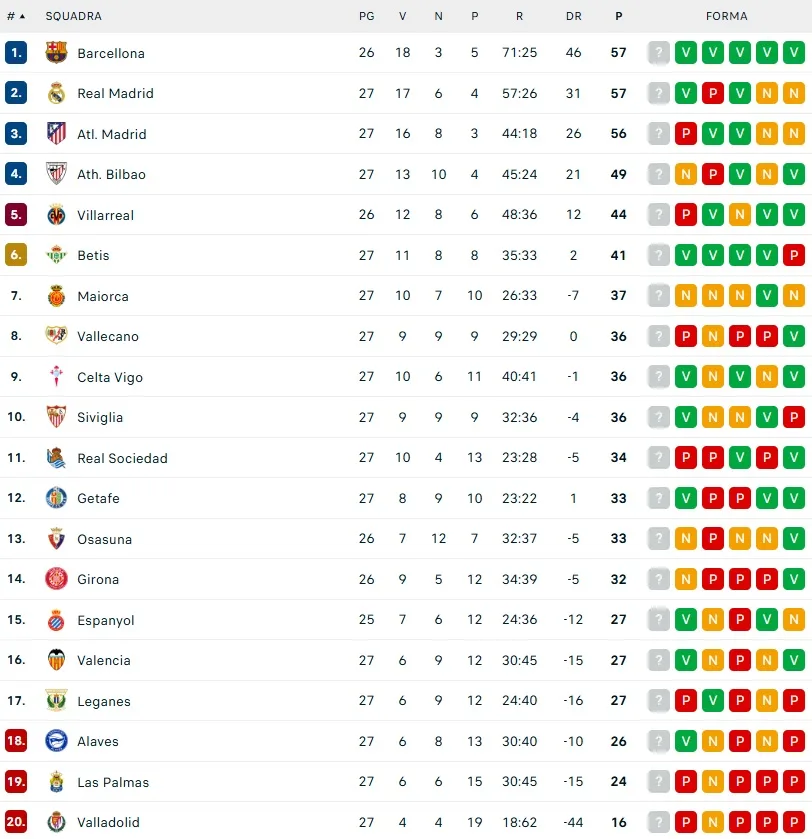This screenshot has height=839, width=812.
Task: Click the Getafe club crest
Action: [x=56, y=498]
